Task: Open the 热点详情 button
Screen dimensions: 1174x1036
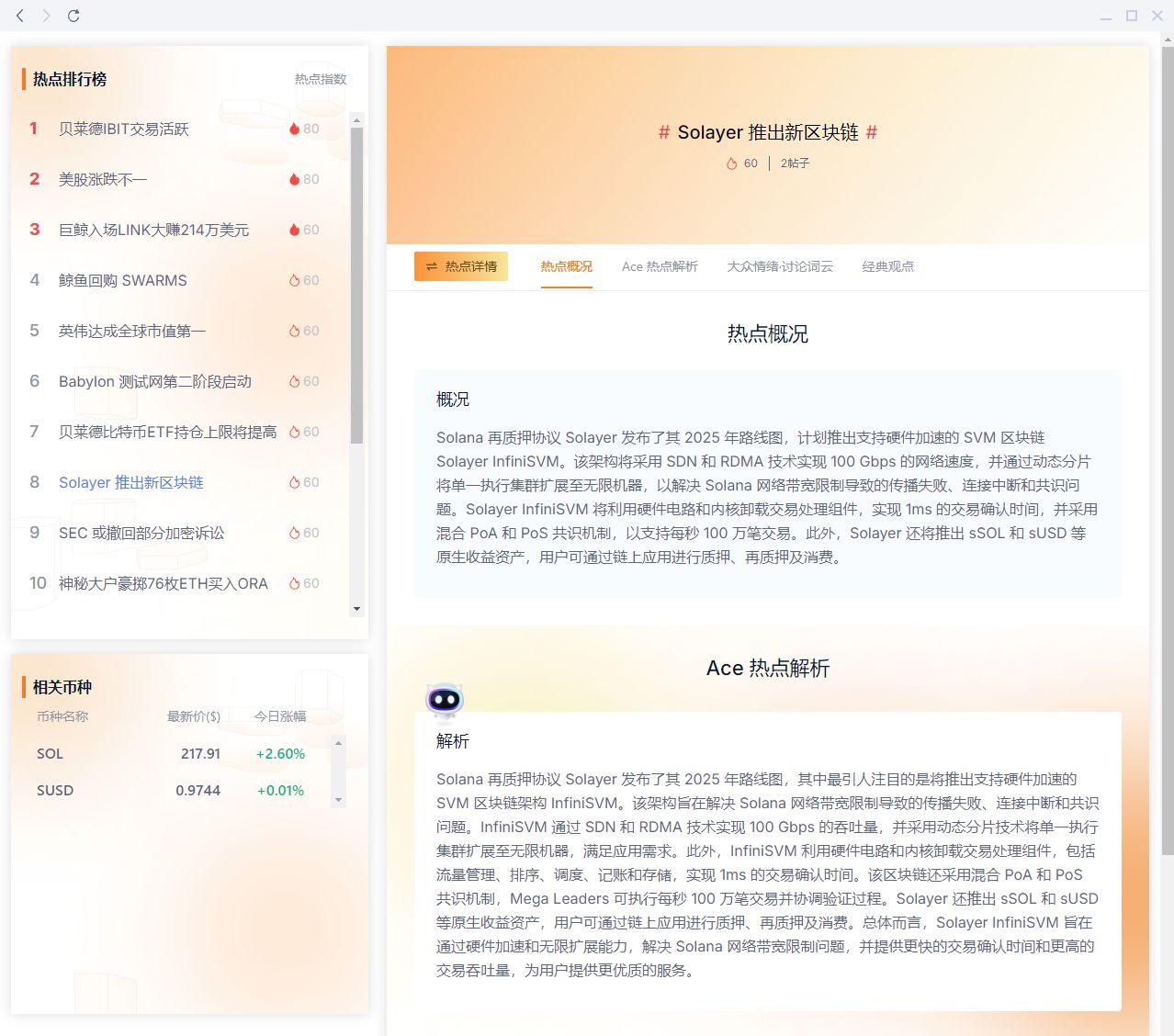Action: pos(461,266)
